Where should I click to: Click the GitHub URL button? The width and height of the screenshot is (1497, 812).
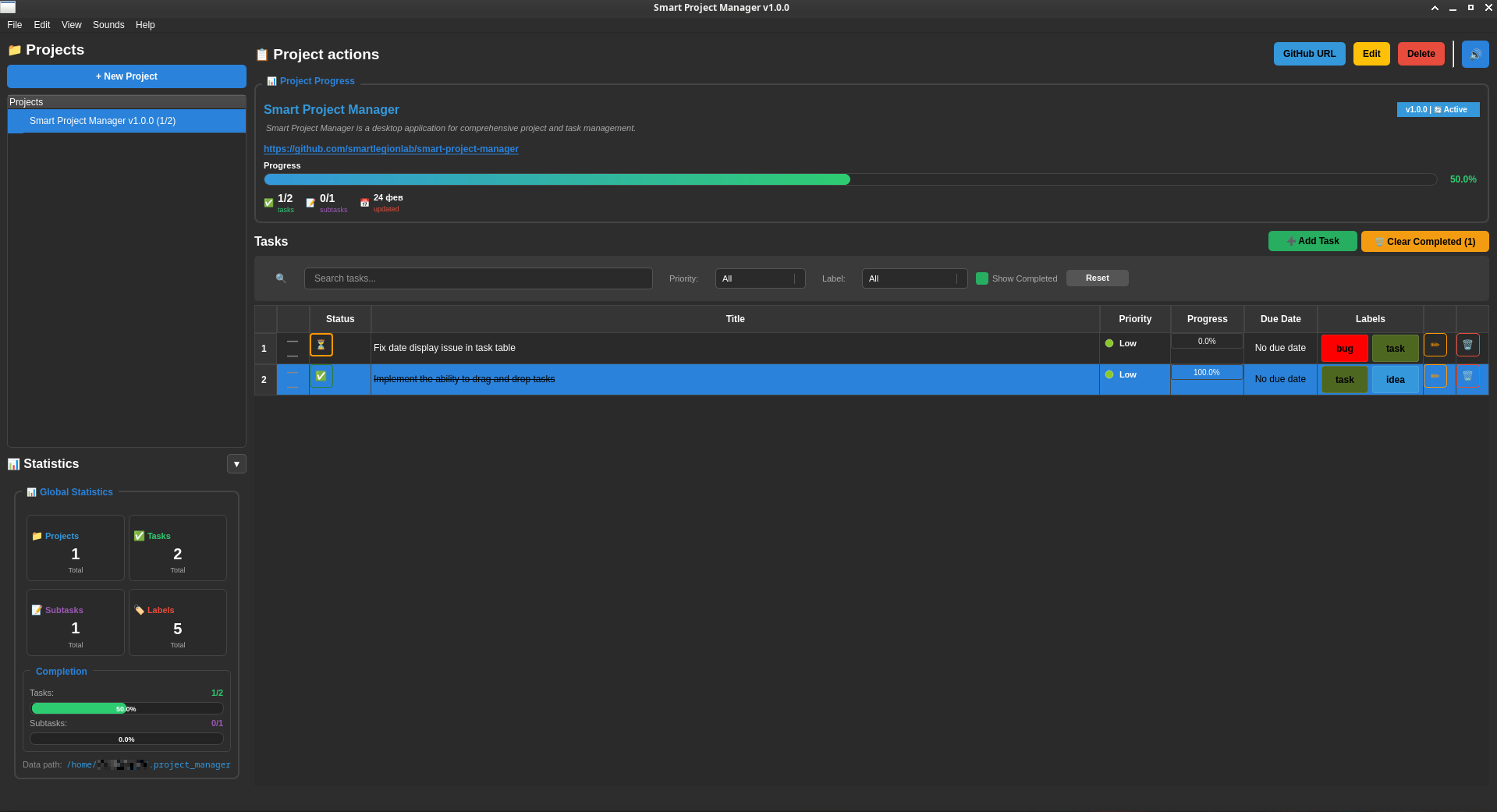tap(1310, 54)
